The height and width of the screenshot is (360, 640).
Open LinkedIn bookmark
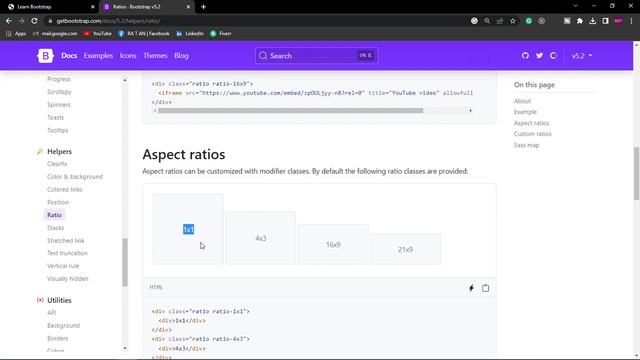(190, 33)
